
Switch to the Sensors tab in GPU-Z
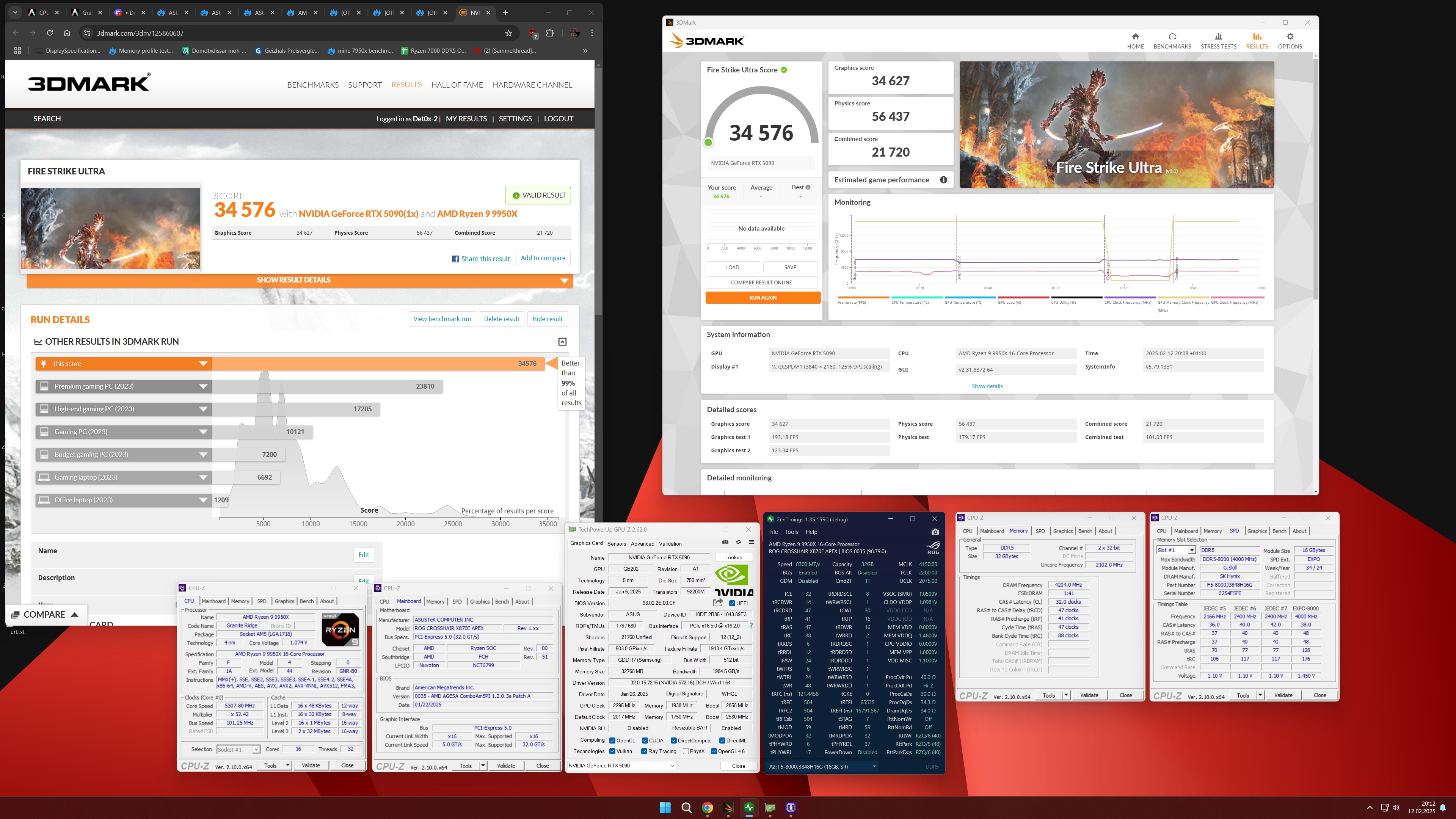pyautogui.click(x=617, y=544)
